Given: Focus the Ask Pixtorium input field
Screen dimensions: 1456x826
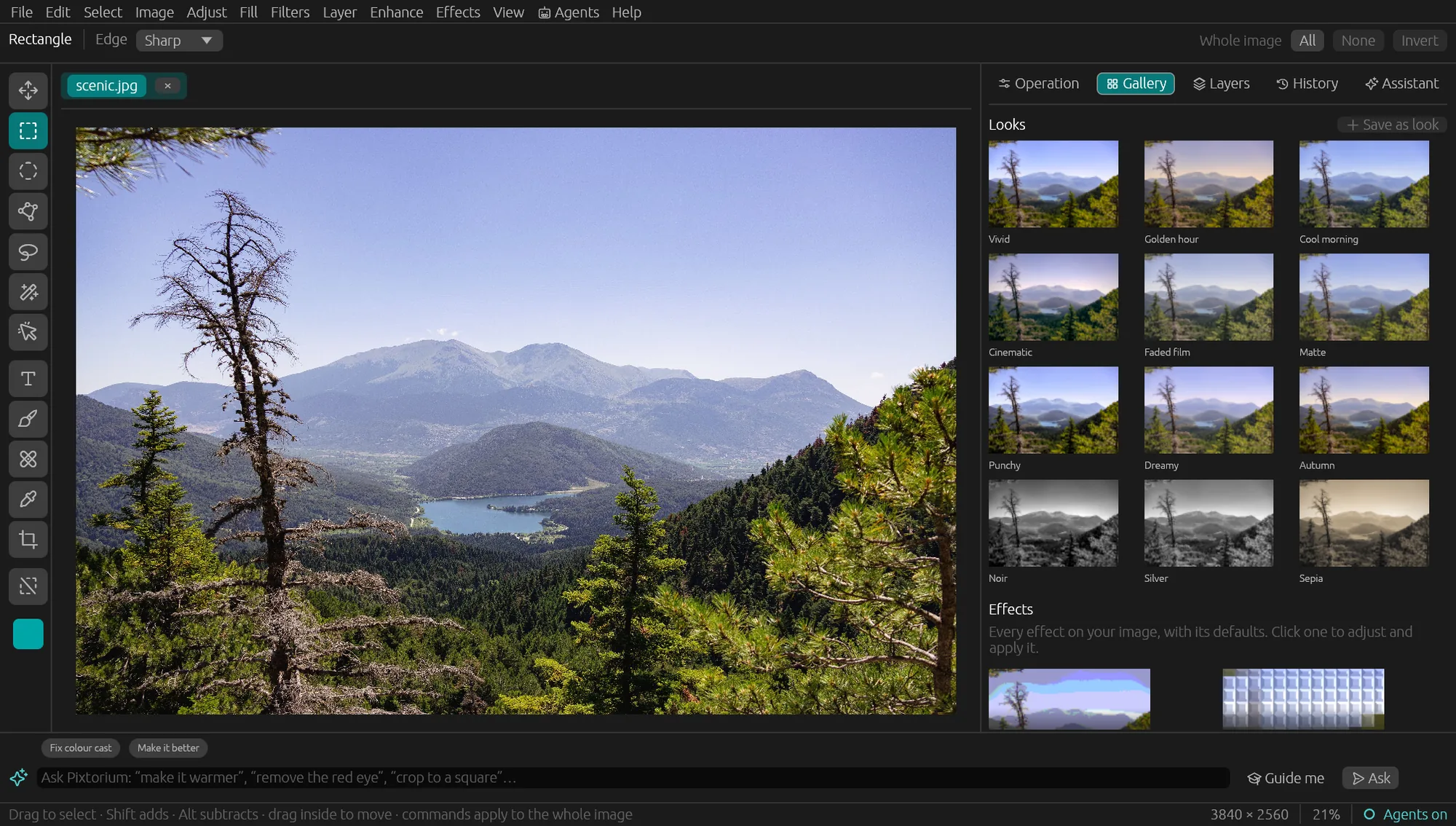Looking at the screenshot, I should [633, 777].
